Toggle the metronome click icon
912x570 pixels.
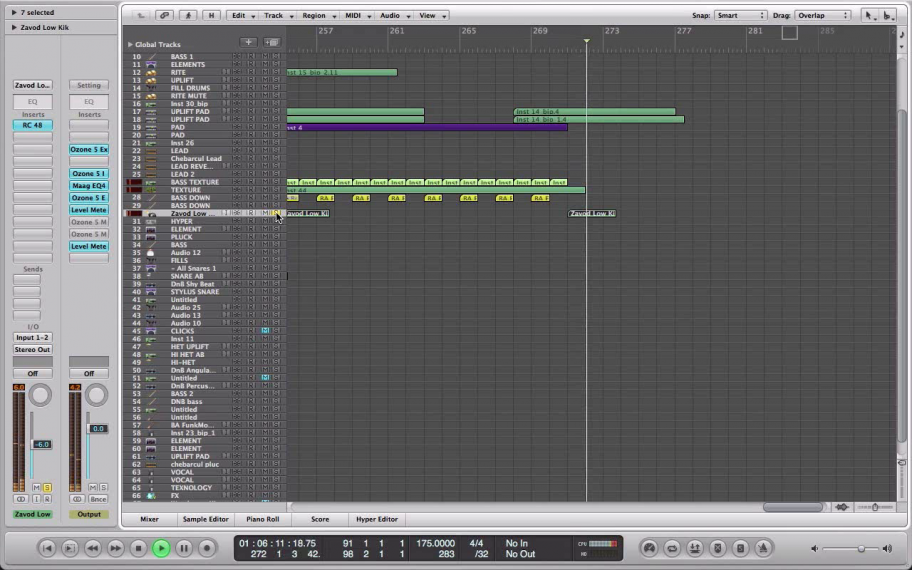pos(763,548)
